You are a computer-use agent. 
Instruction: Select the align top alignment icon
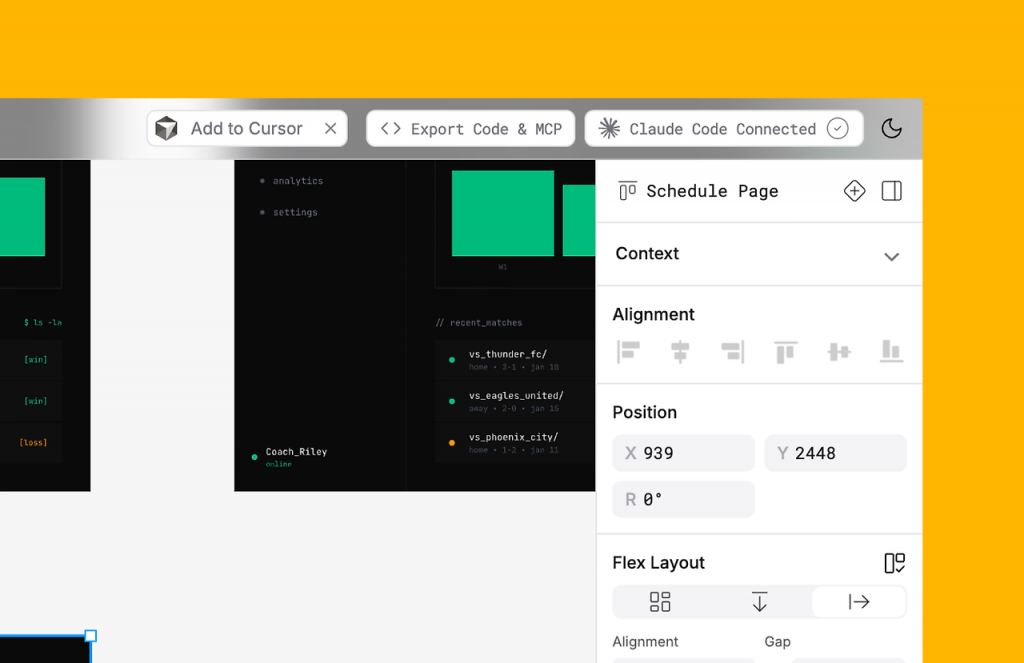[x=785, y=351]
